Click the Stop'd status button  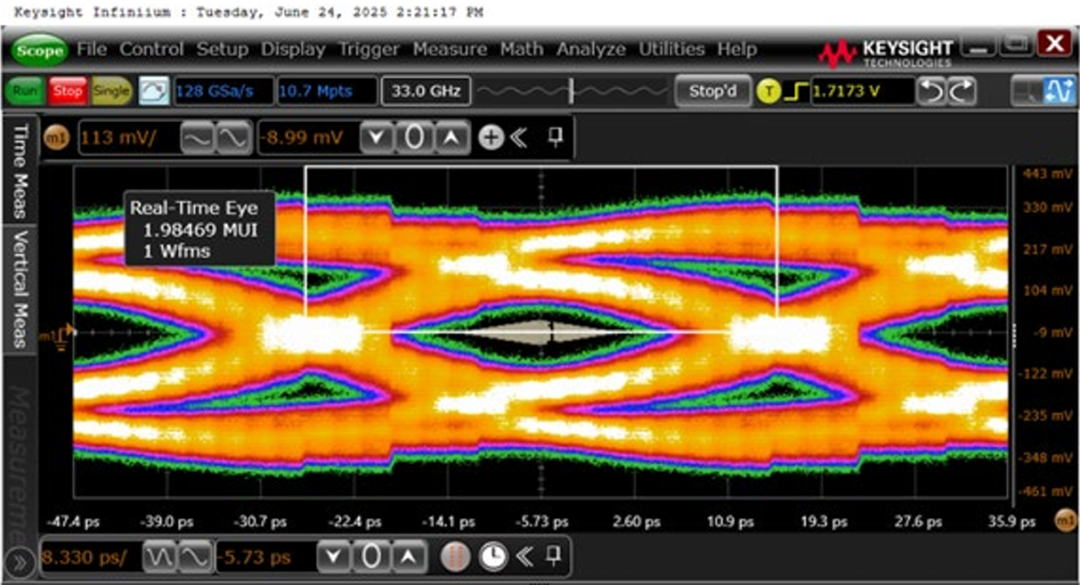pos(712,91)
